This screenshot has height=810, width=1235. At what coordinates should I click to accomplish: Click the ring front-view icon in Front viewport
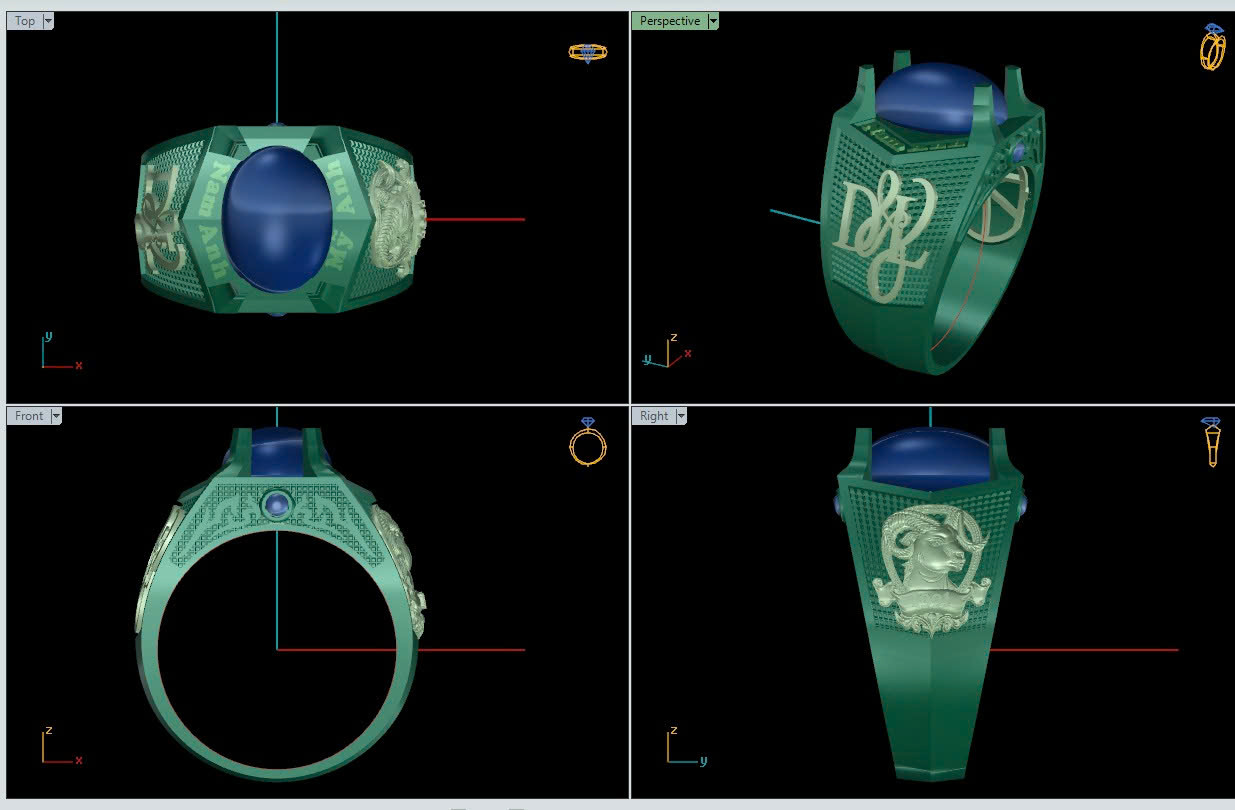pyautogui.click(x=587, y=442)
